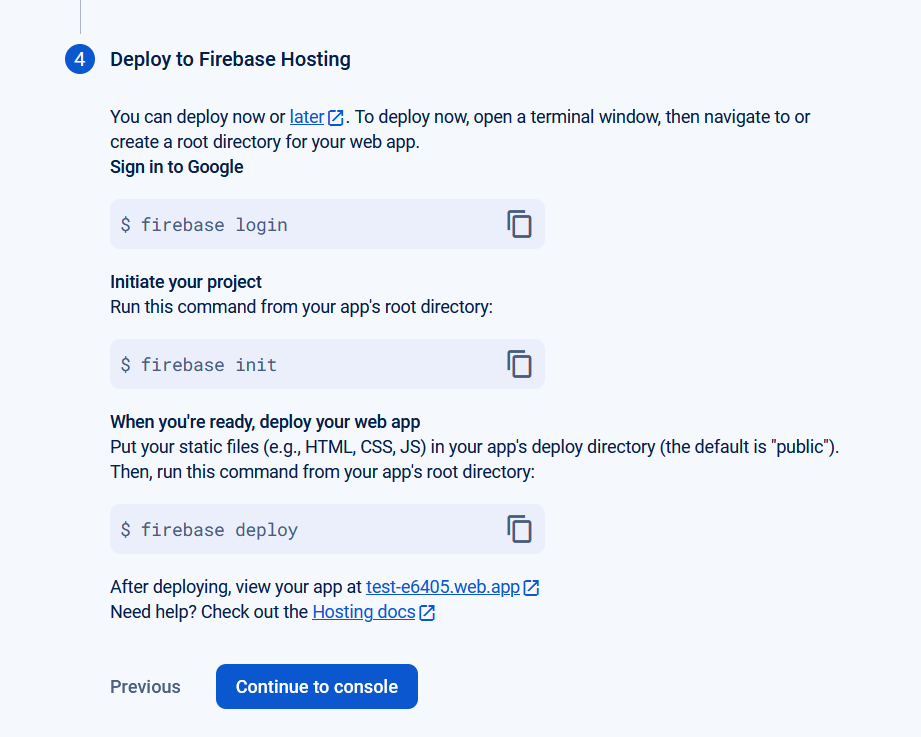The height and width of the screenshot is (737, 921).
Task: Copy the firebase deploy command
Action: tap(519, 529)
